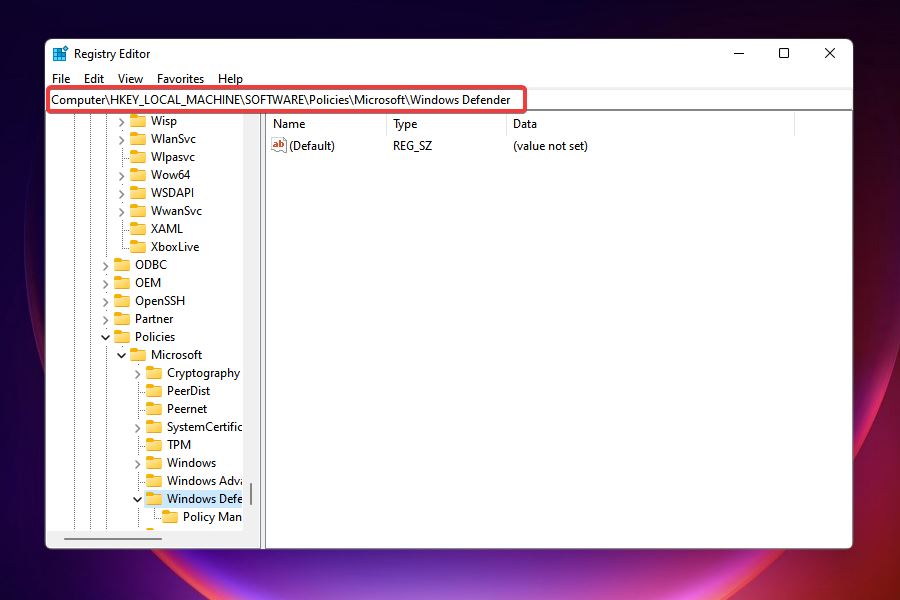The width and height of the screenshot is (900, 600).
Task: Click the ab string value icon beside (Default)
Action: (x=278, y=145)
